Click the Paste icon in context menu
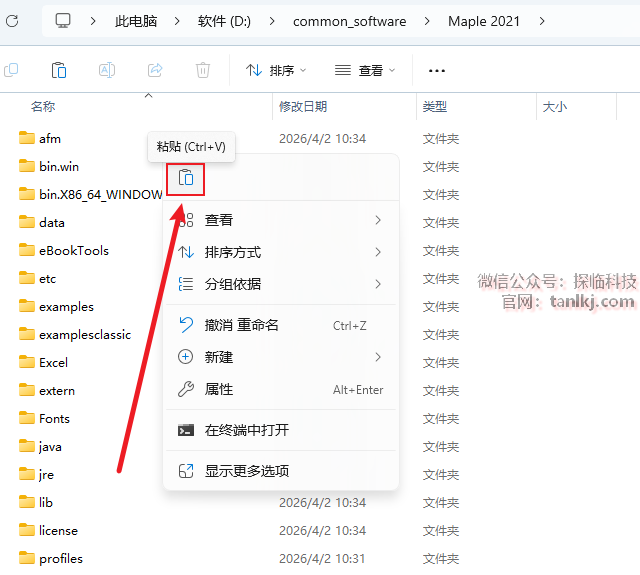Screen dimensions: 640x575 (186, 179)
